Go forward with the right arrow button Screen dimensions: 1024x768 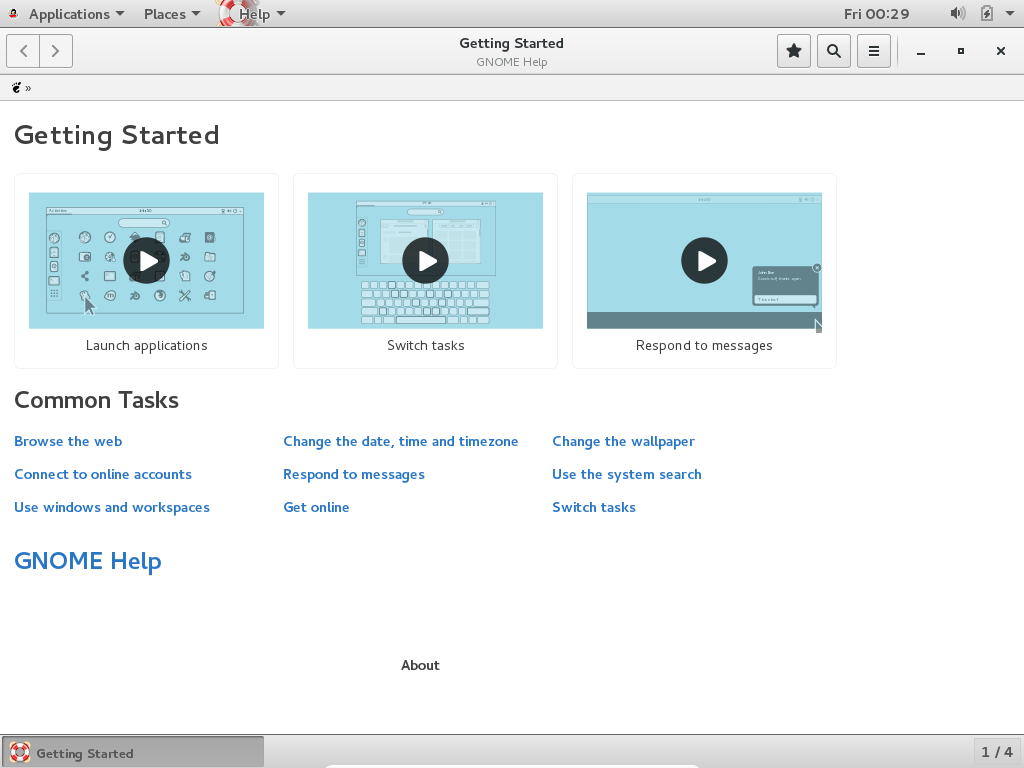click(56, 51)
